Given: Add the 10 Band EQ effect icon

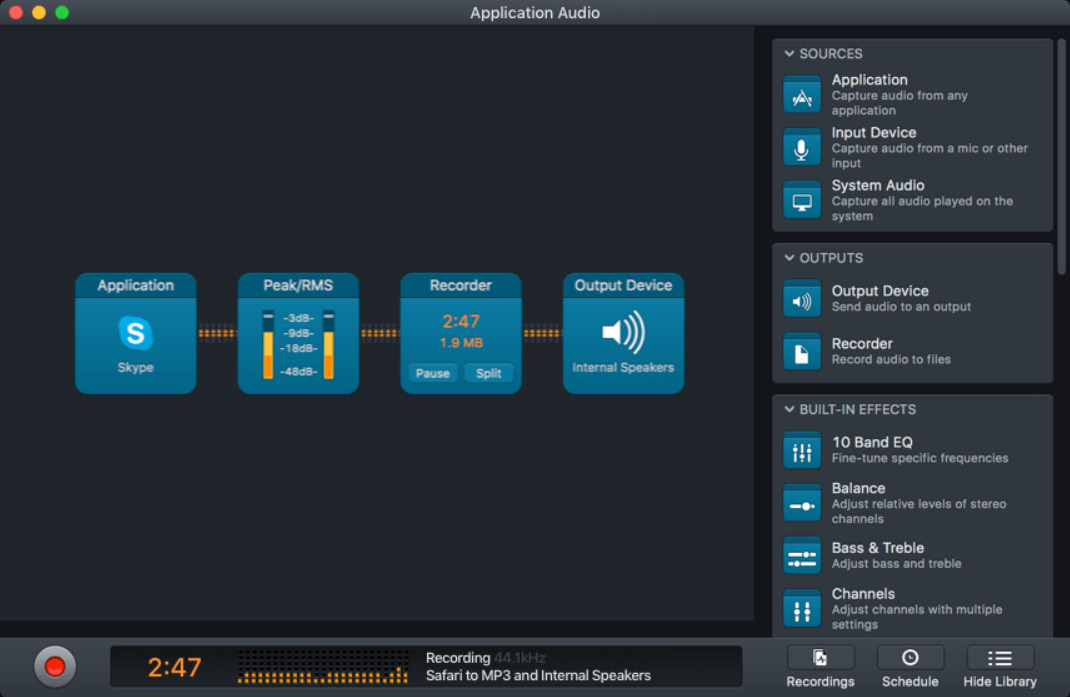Looking at the screenshot, I should click(802, 451).
